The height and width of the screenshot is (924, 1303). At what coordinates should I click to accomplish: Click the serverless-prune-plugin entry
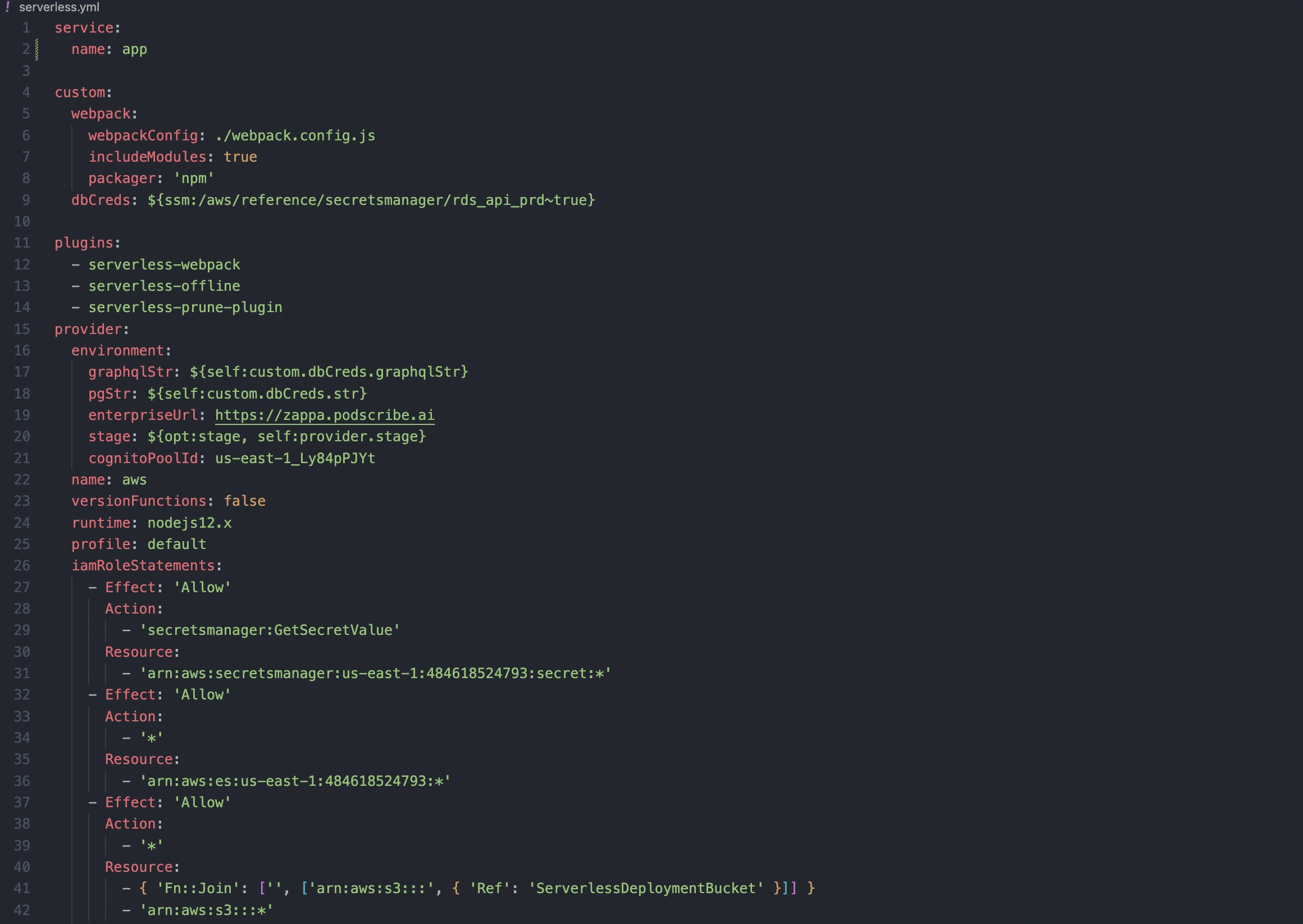click(185, 308)
